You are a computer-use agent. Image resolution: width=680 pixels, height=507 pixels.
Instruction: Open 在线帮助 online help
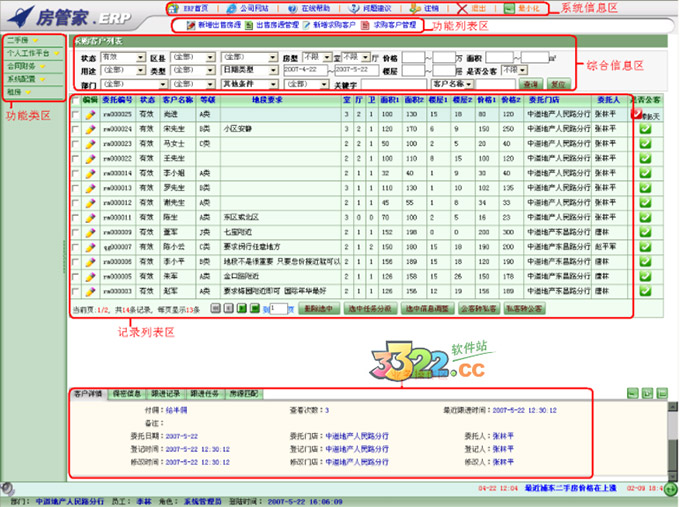point(309,8)
